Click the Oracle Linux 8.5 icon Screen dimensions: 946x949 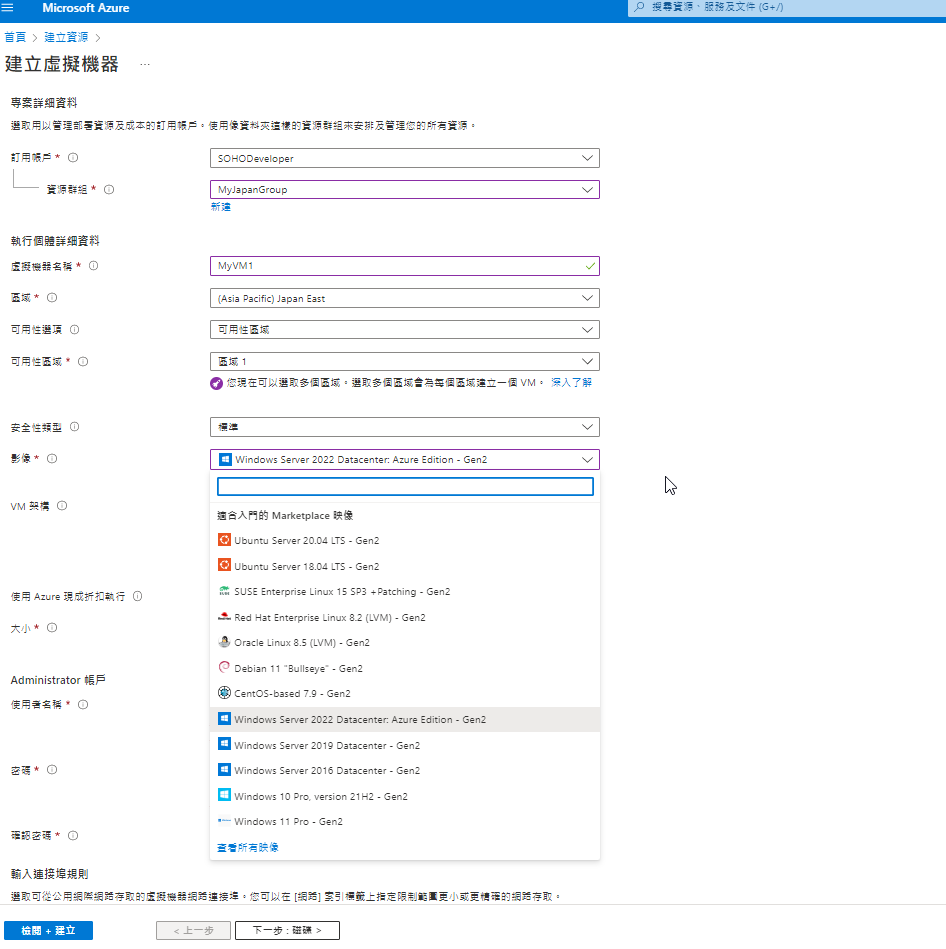point(224,642)
